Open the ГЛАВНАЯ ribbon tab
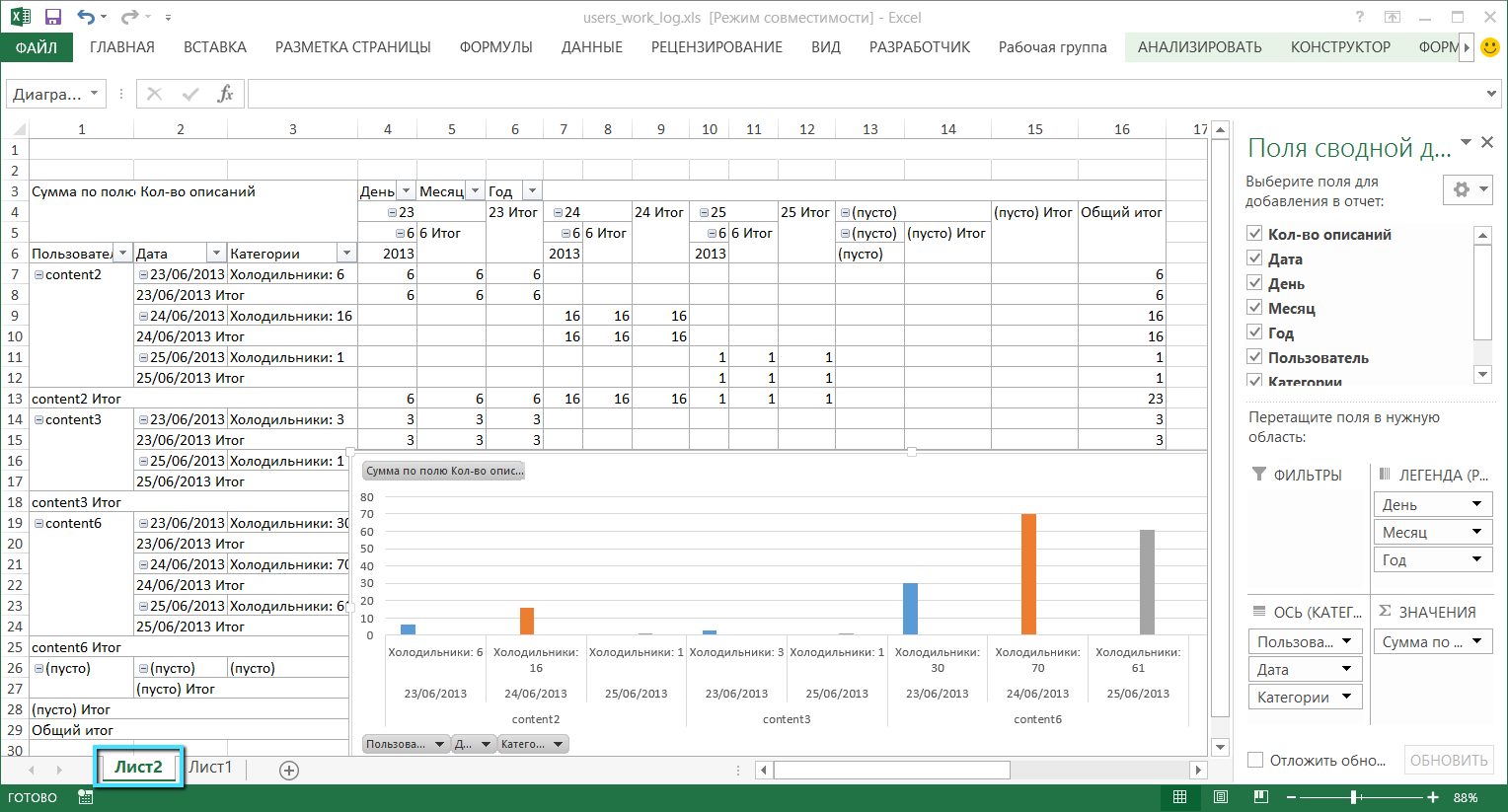Viewport: 1508px width, 812px height. pyautogui.click(x=122, y=46)
